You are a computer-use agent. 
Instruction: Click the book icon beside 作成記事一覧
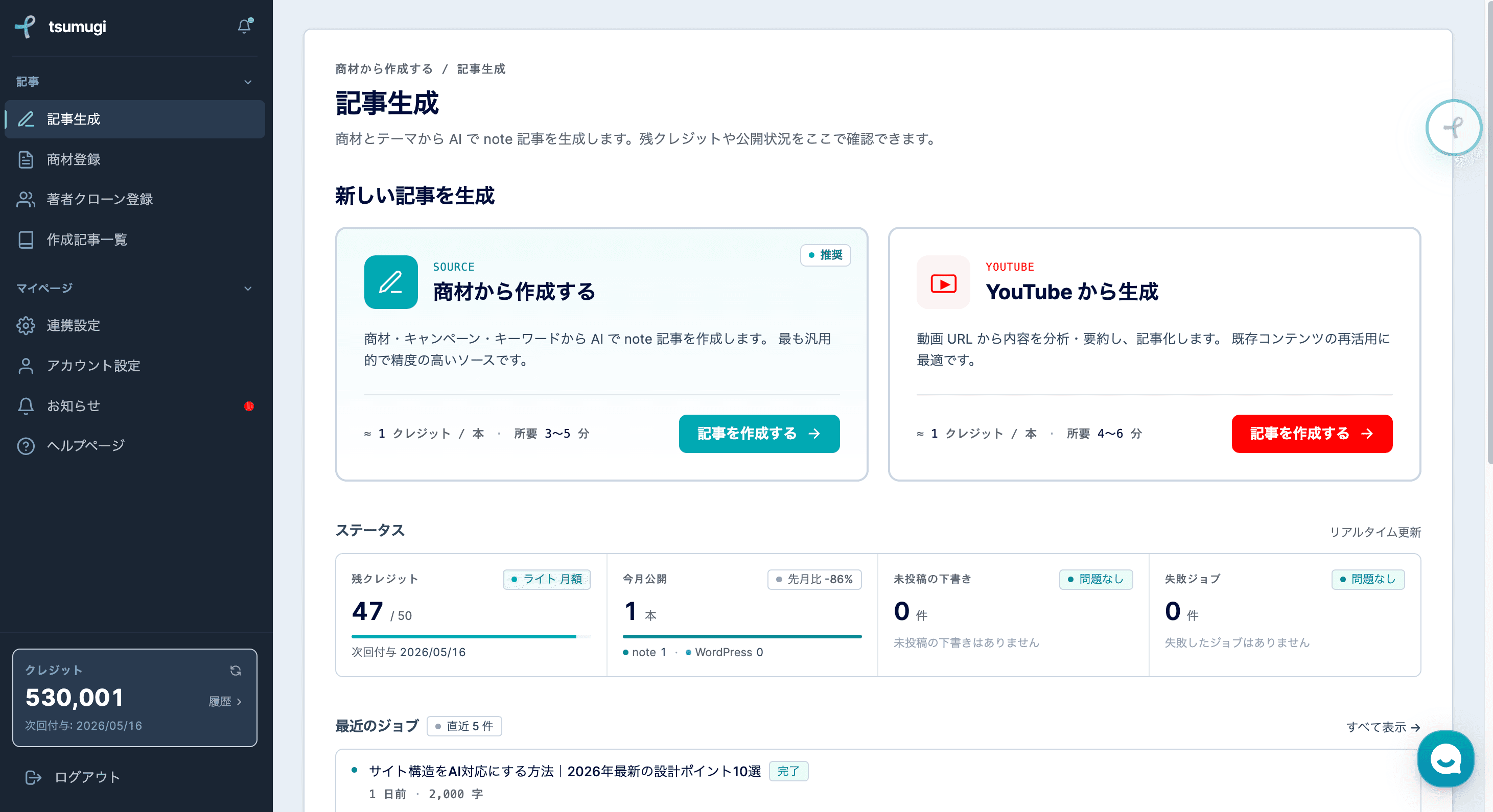coord(26,240)
